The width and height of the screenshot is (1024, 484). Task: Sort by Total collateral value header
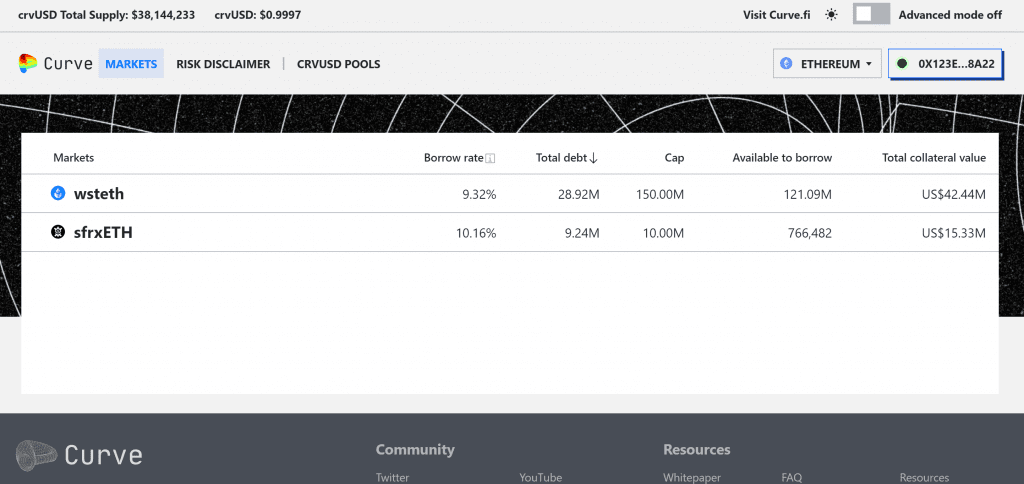coord(934,157)
